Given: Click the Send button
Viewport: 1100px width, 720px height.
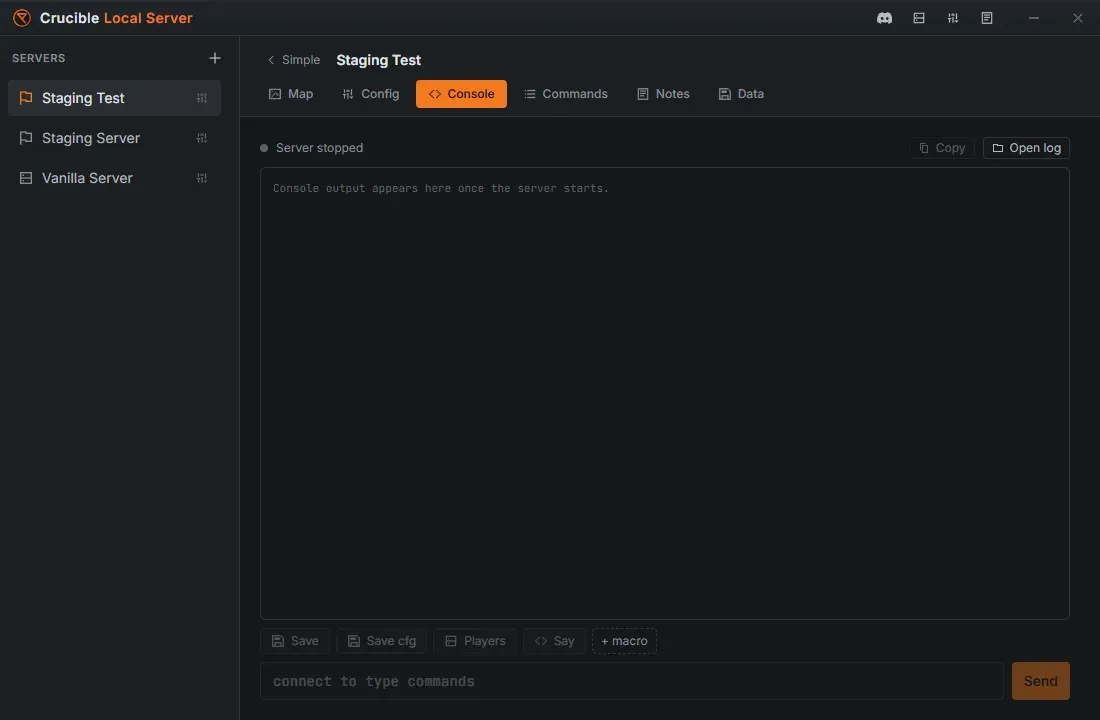Looking at the screenshot, I should click(x=1040, y=681).
